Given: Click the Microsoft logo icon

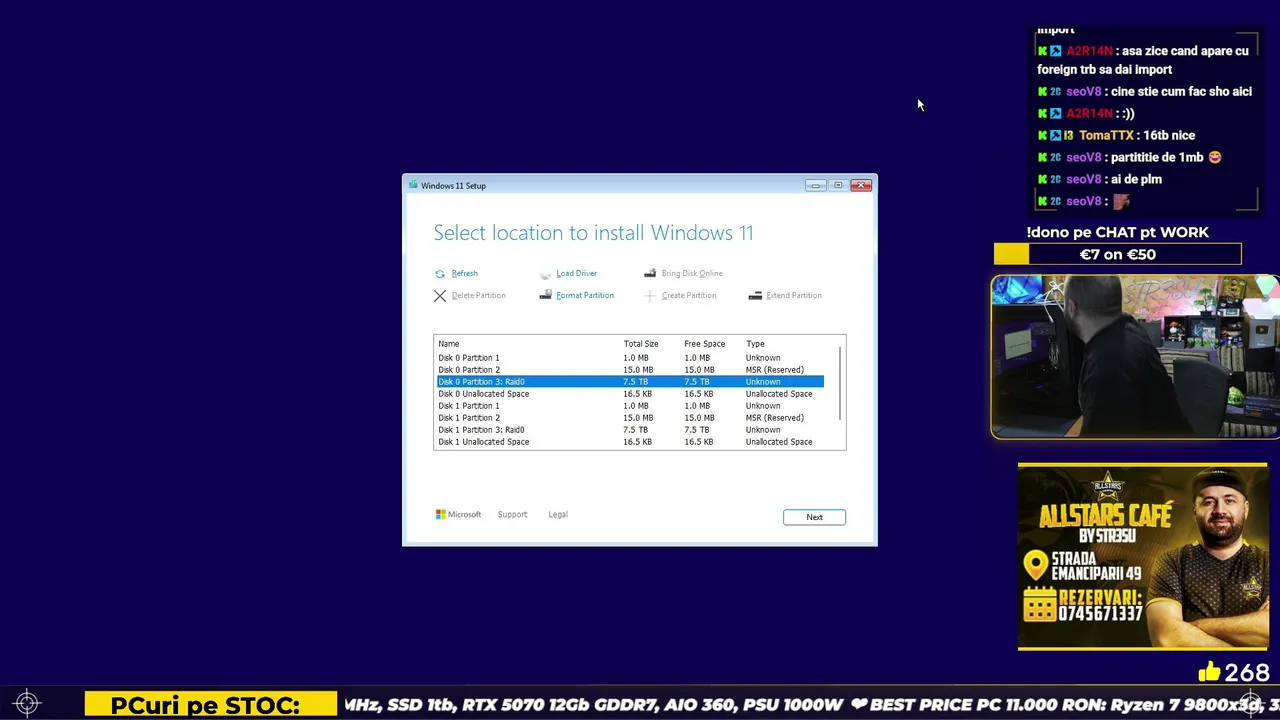Looking at the screenshot, I should 440,515.
